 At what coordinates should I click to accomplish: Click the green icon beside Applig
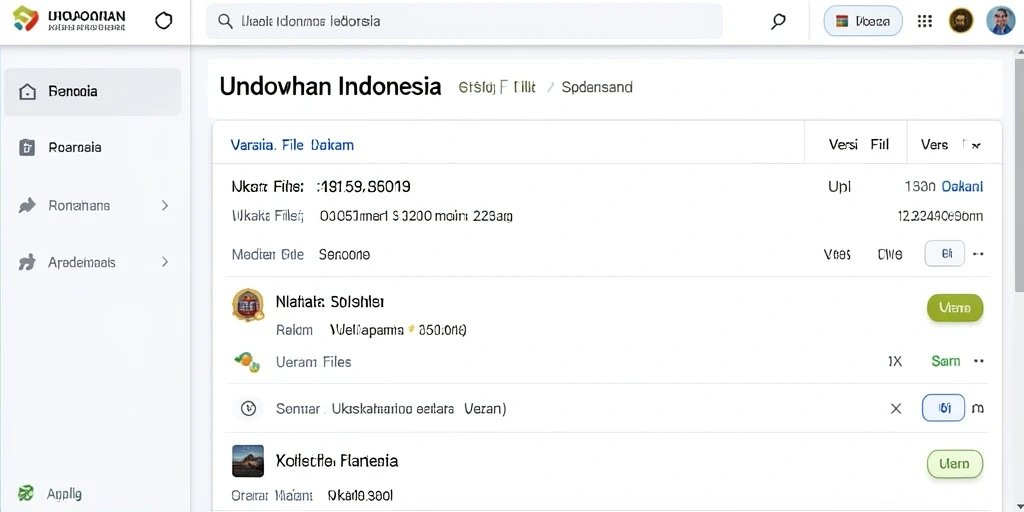26,494
